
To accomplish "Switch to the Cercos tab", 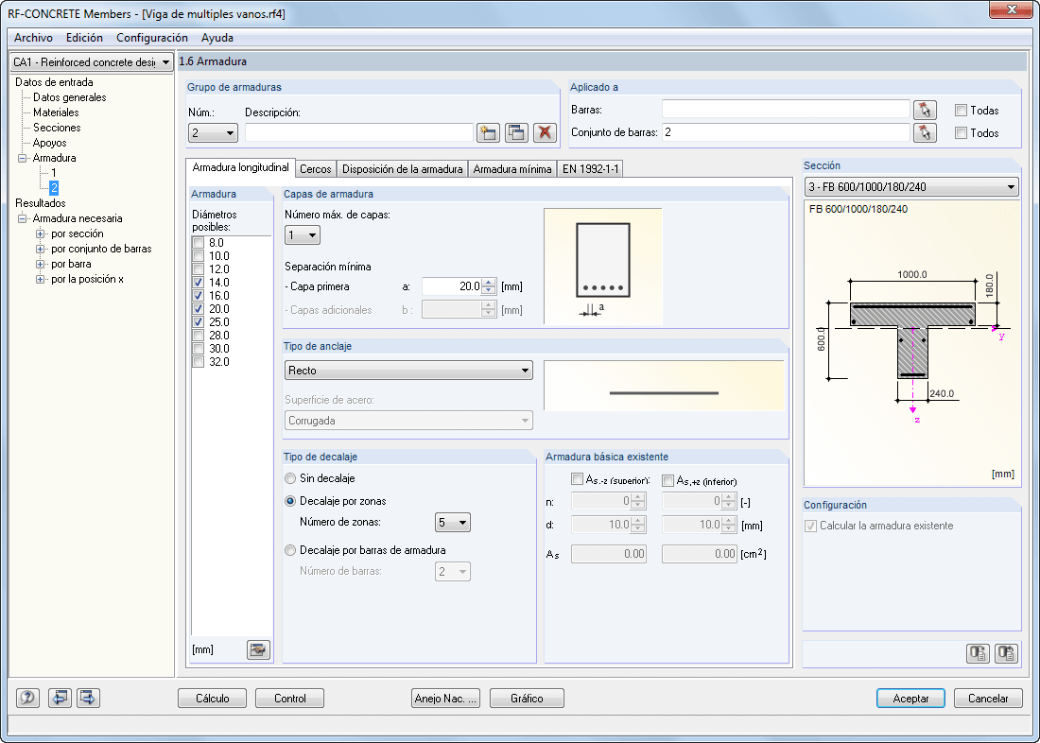I will tap(316, 169).
